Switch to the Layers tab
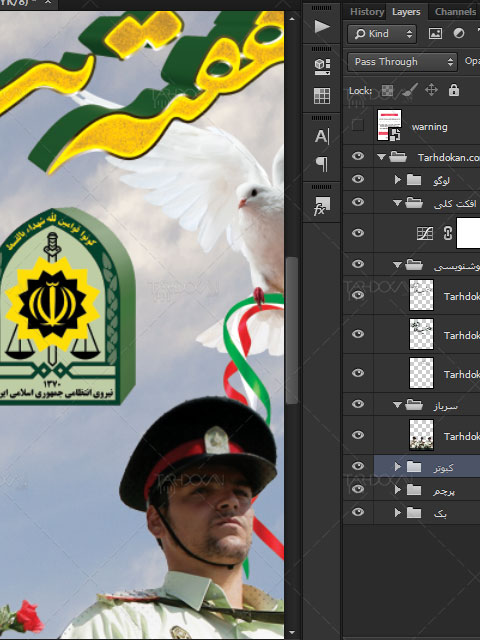480x640 pixels. point(406,12)
